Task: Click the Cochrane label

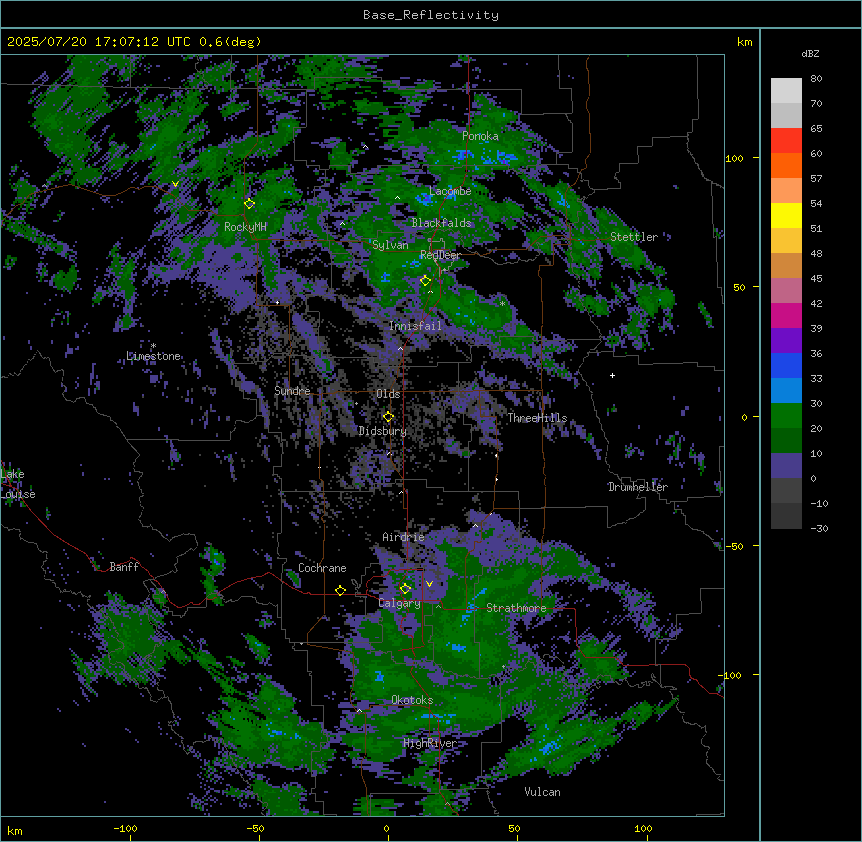Action: (x=322, y=568)
